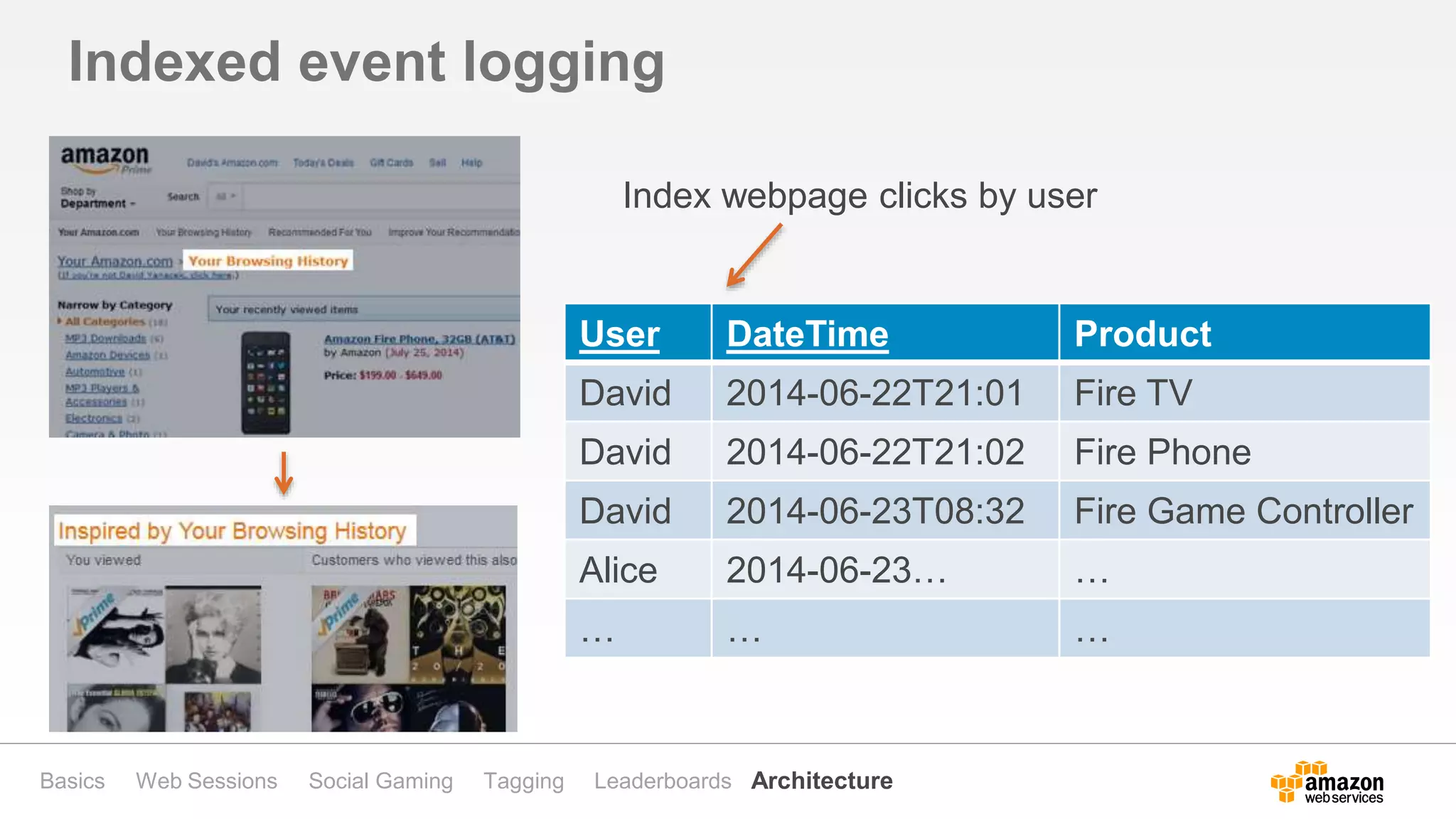Click the 2014-06-22T21:01 timestamp cell
The height and width of the screenshot is (819, 1456).
click(x=885, y=392)
